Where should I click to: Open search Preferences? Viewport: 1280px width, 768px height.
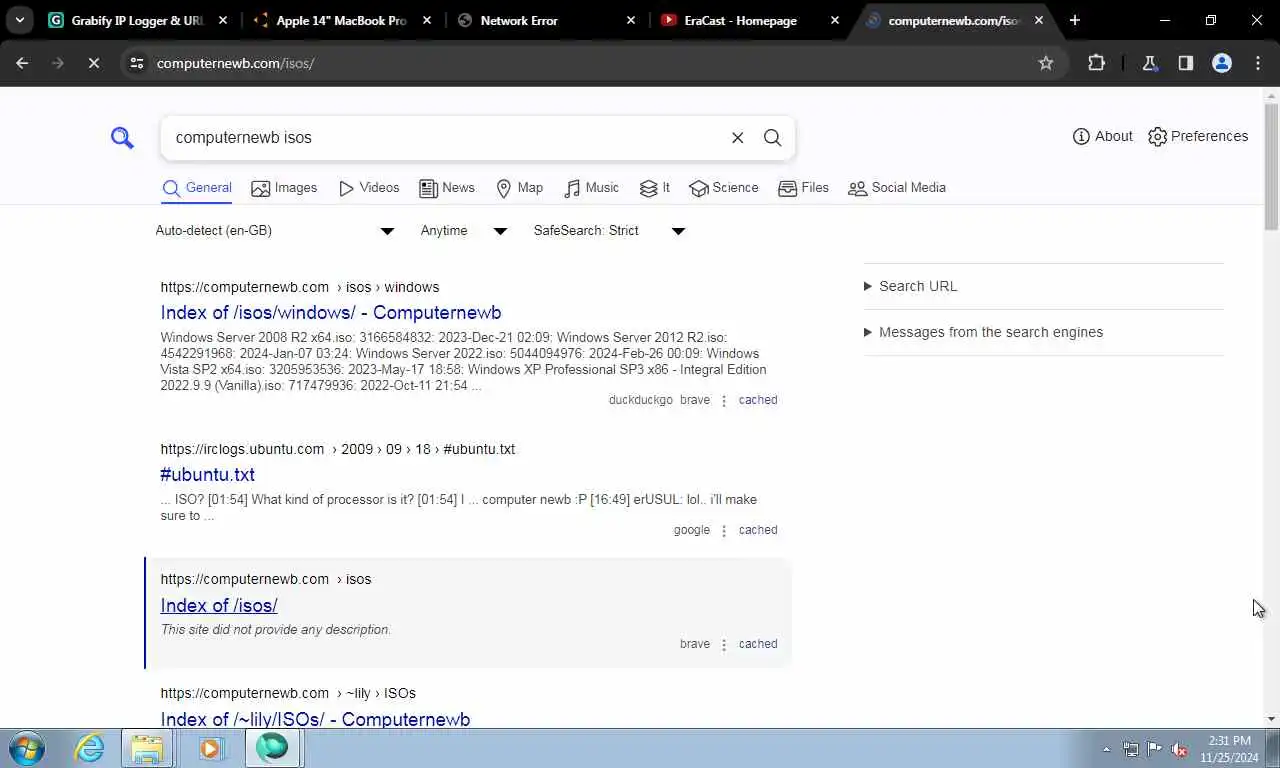1198,136
